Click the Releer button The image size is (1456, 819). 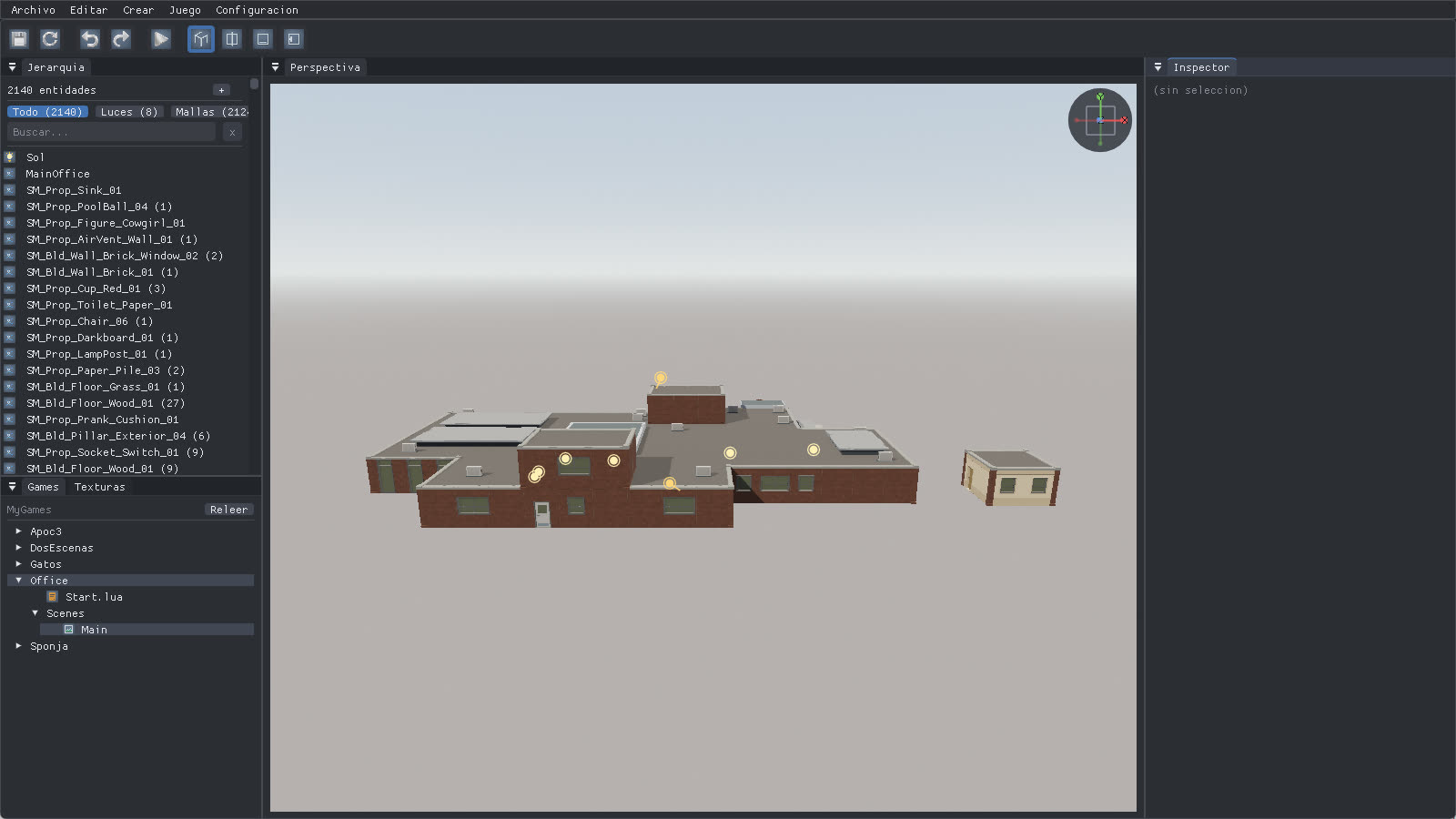[228, 510]
